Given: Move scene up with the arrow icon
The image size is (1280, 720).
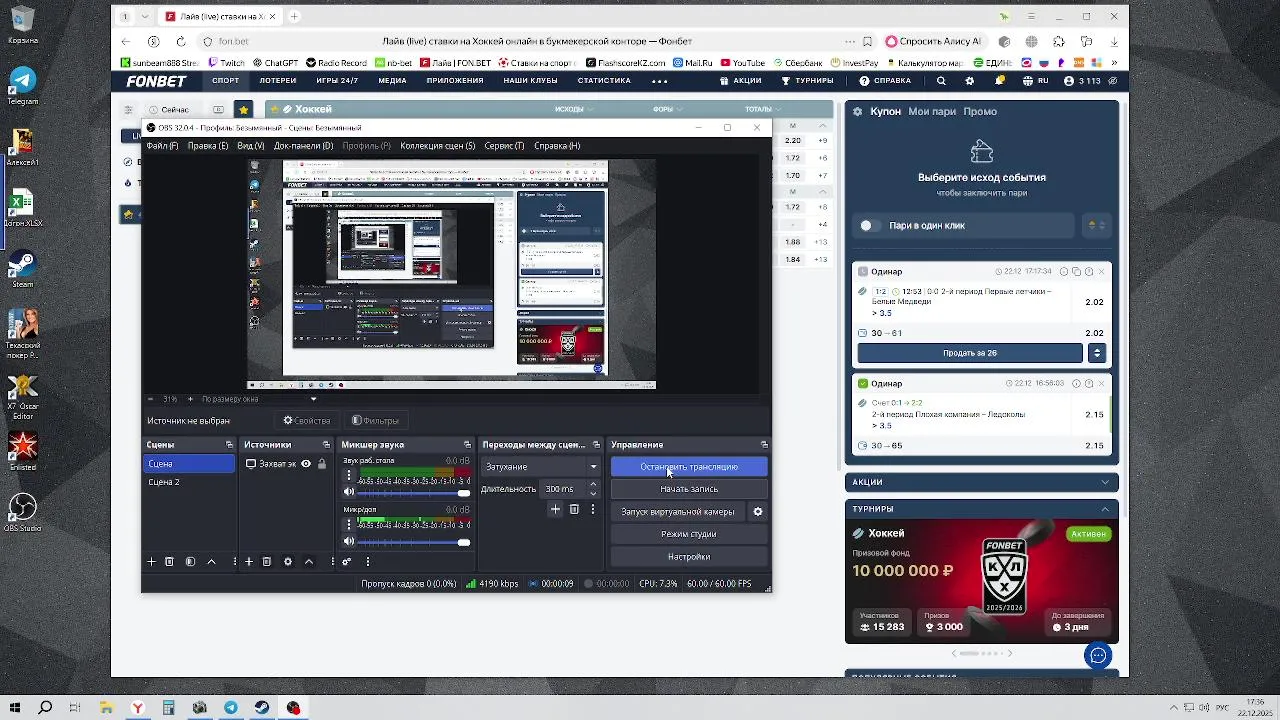Looking at the screenshot, I should click(211, 562).
